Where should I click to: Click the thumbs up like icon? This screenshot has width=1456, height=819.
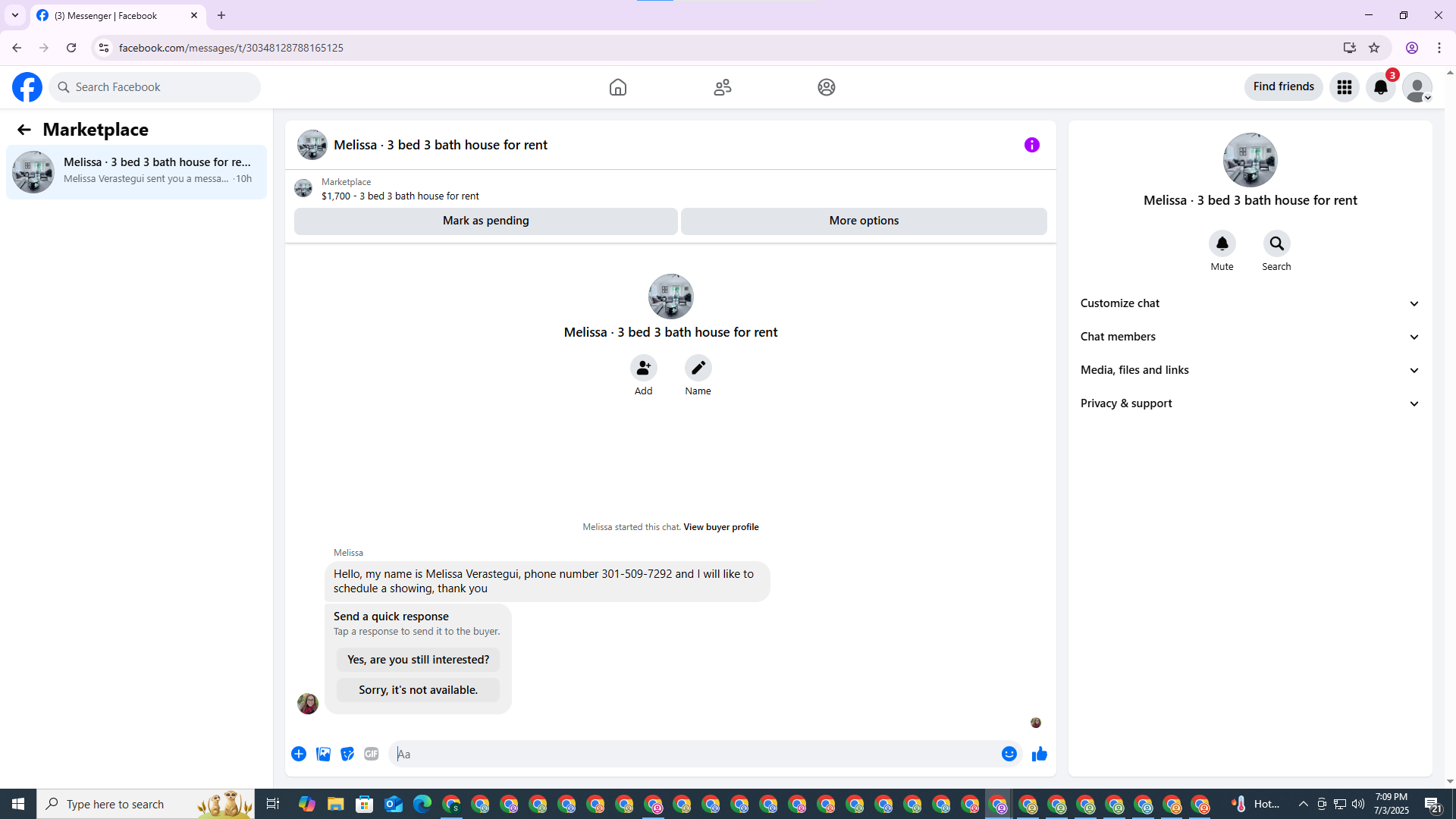[x=1039, y=754]
